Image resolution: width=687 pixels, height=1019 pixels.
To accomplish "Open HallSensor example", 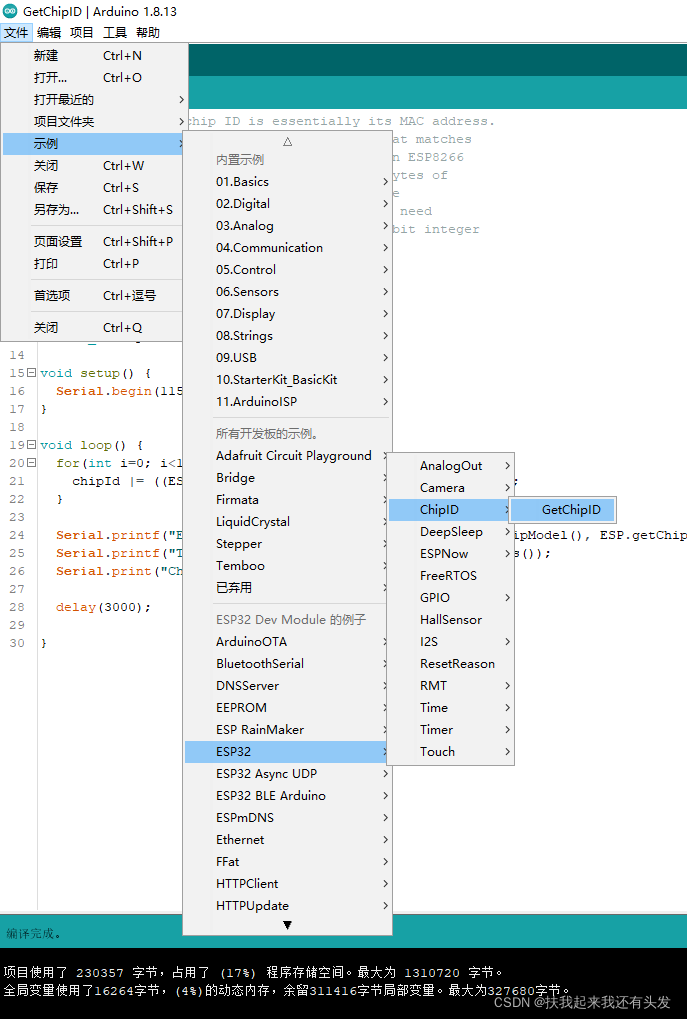I will tap(451, 620).
